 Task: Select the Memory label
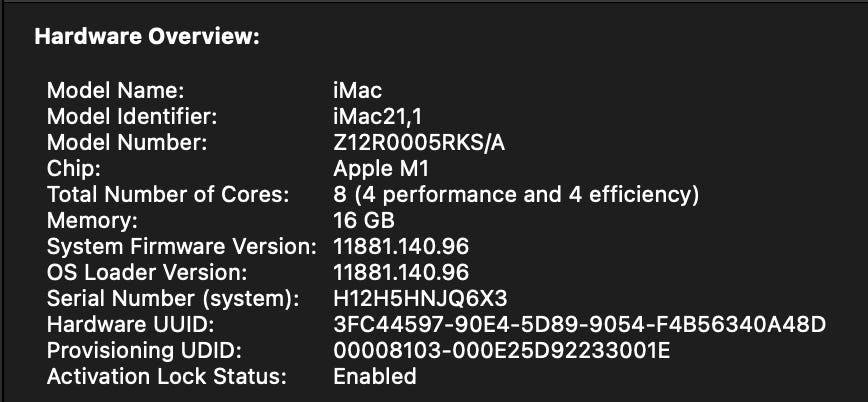[x=92, y=221]
